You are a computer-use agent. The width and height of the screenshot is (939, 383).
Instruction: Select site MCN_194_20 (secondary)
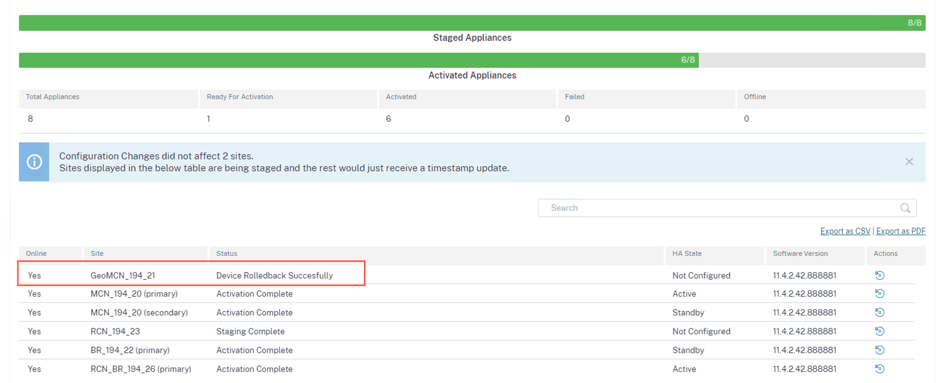(139, 313)
